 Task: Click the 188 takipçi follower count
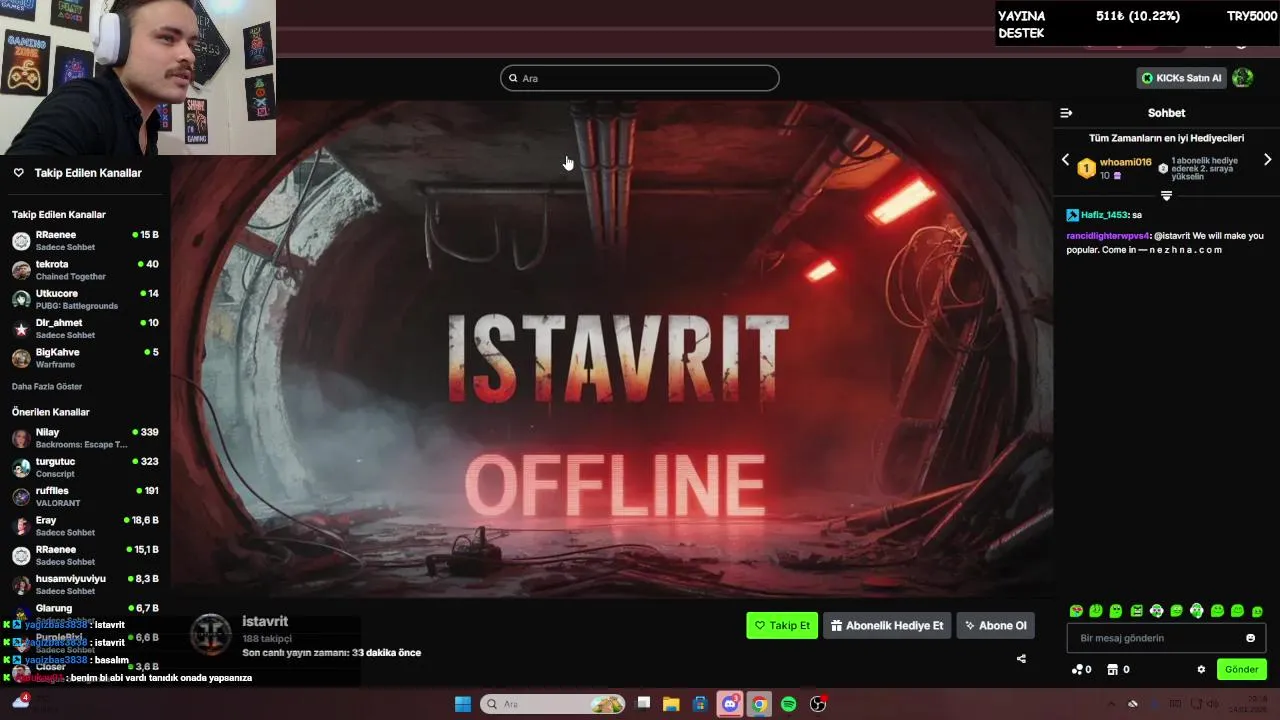267,638
